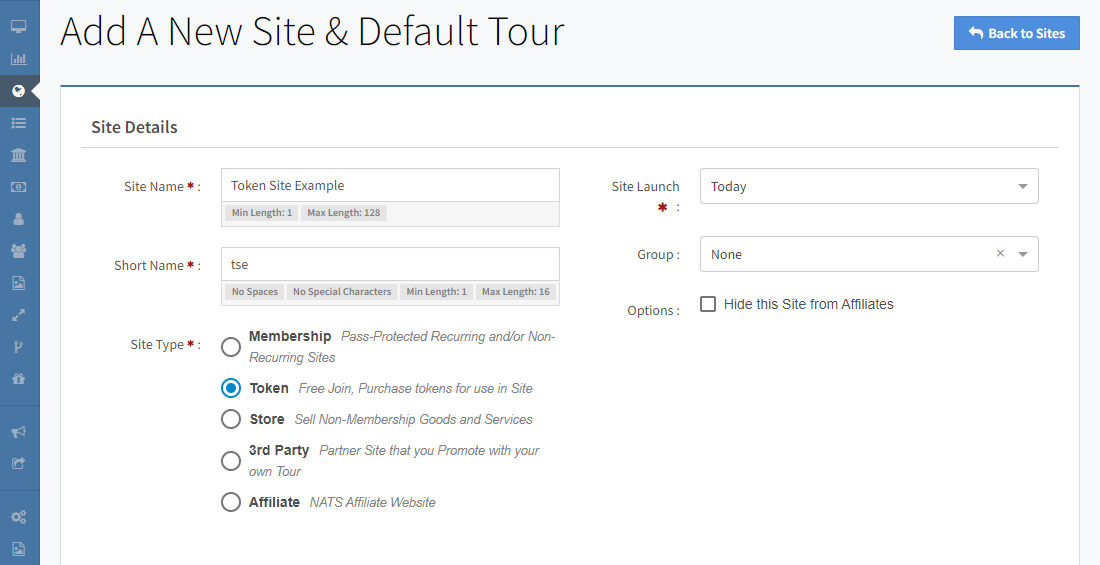The image size is (1100, 565).
Task: Click the monitor dashboard icon in sidebar
Action: 18,27
